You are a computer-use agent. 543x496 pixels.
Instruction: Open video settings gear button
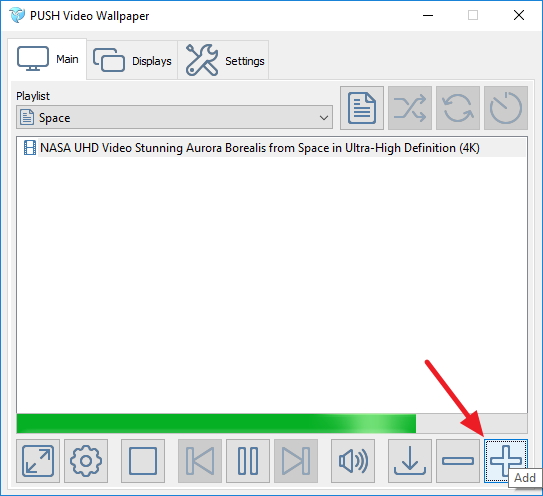click(x=86, y=461)
